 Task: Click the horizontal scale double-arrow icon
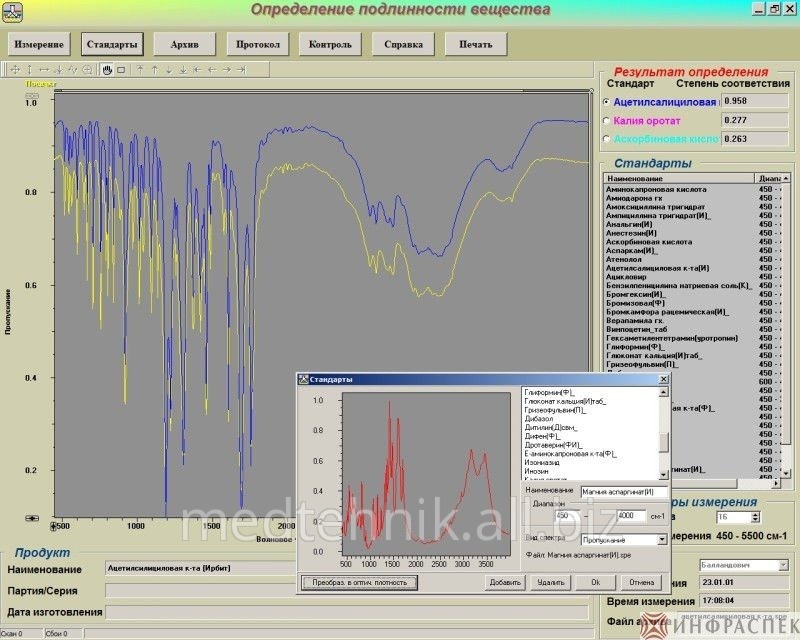coord(44,70)
